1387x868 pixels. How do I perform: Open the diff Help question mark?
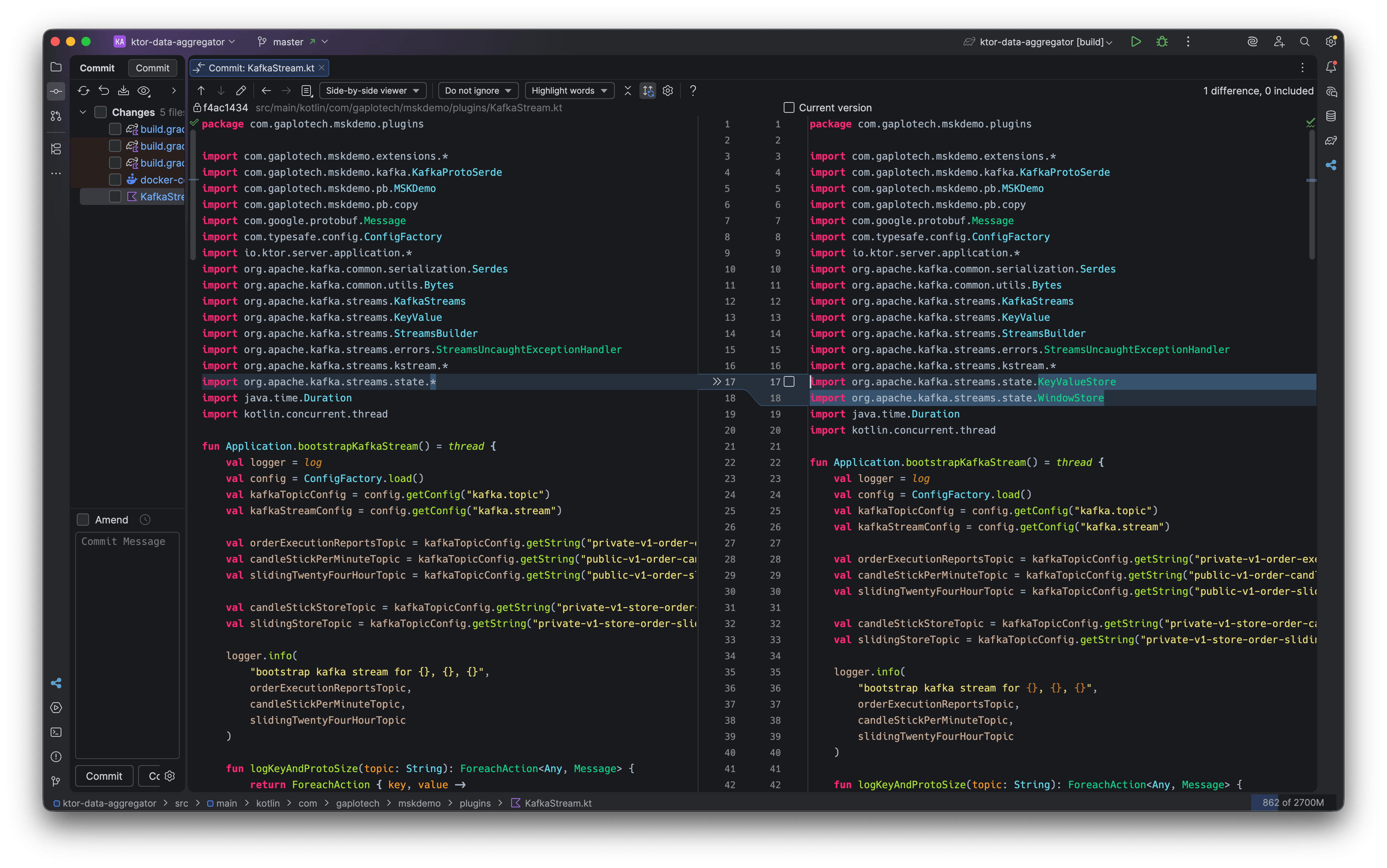[693, 91]
